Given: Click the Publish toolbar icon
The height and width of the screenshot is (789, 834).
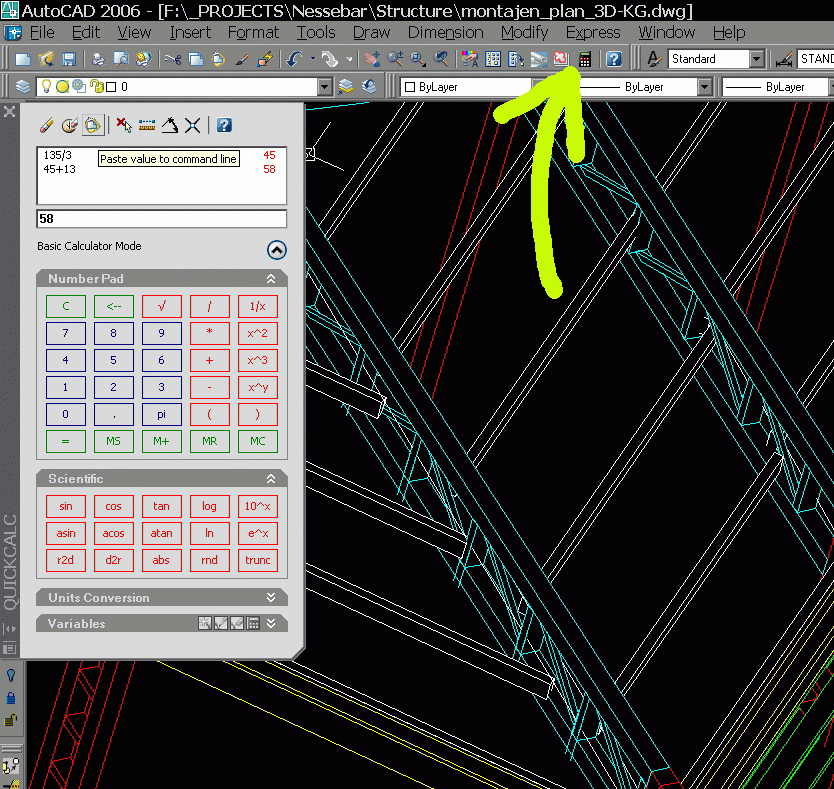Looking at the screenshot, I should (144, 59).
